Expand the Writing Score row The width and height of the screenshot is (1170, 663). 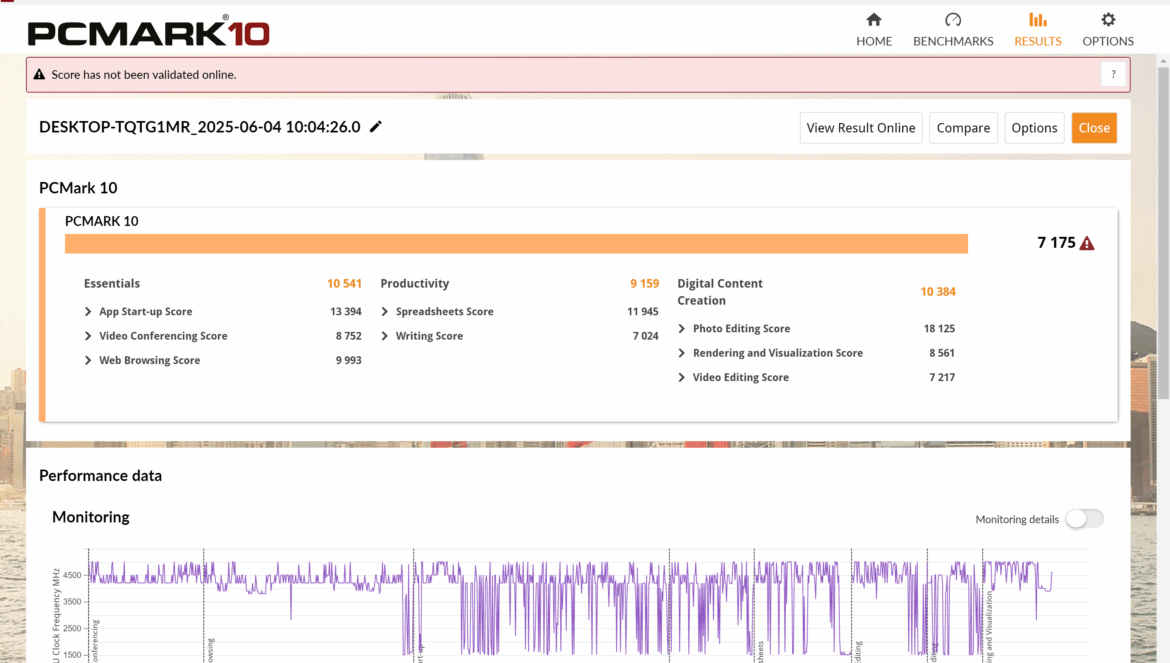[x=384, y=336]
